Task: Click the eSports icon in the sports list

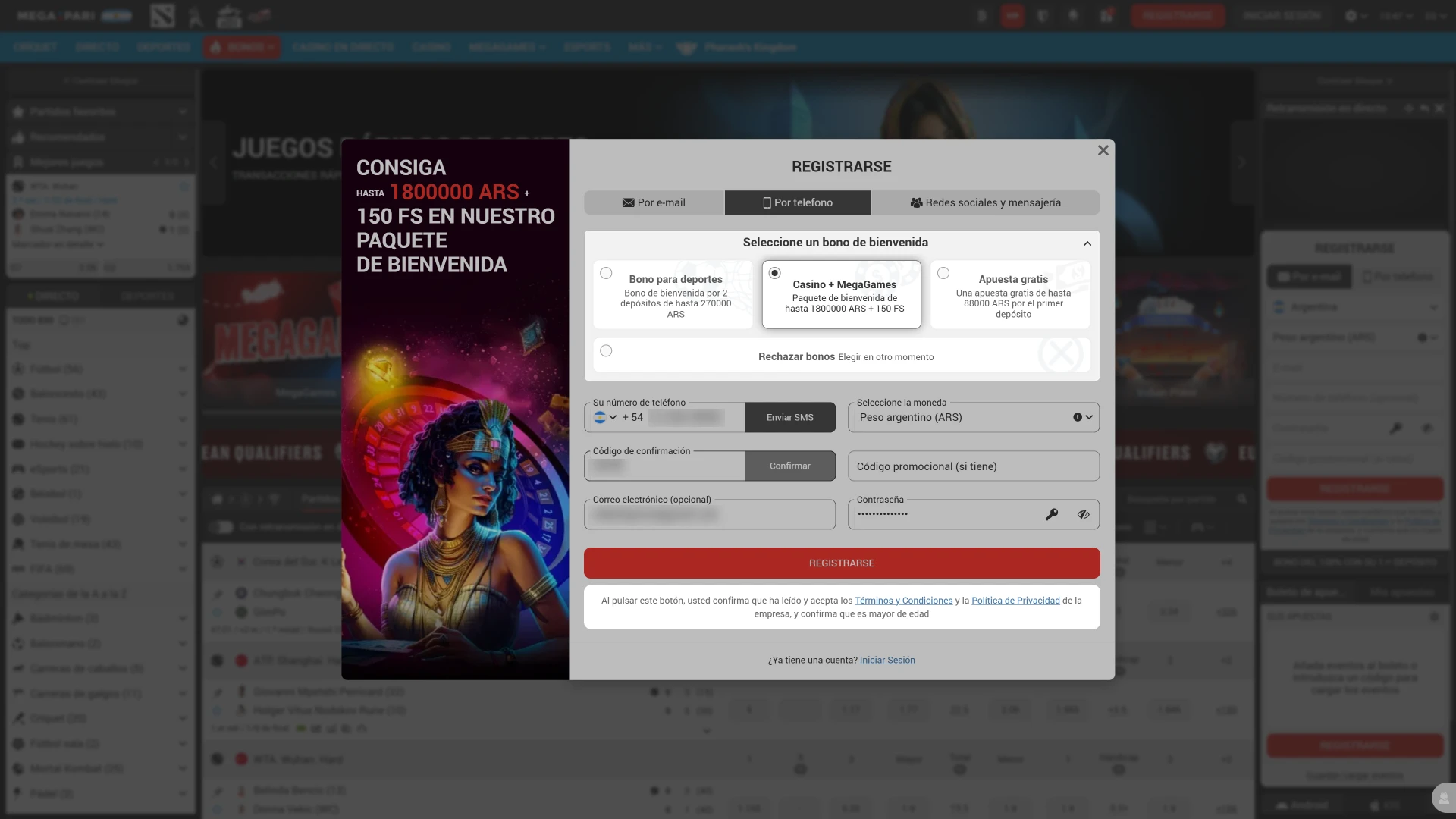Action: pyautogui.click(x=19, y=469)
